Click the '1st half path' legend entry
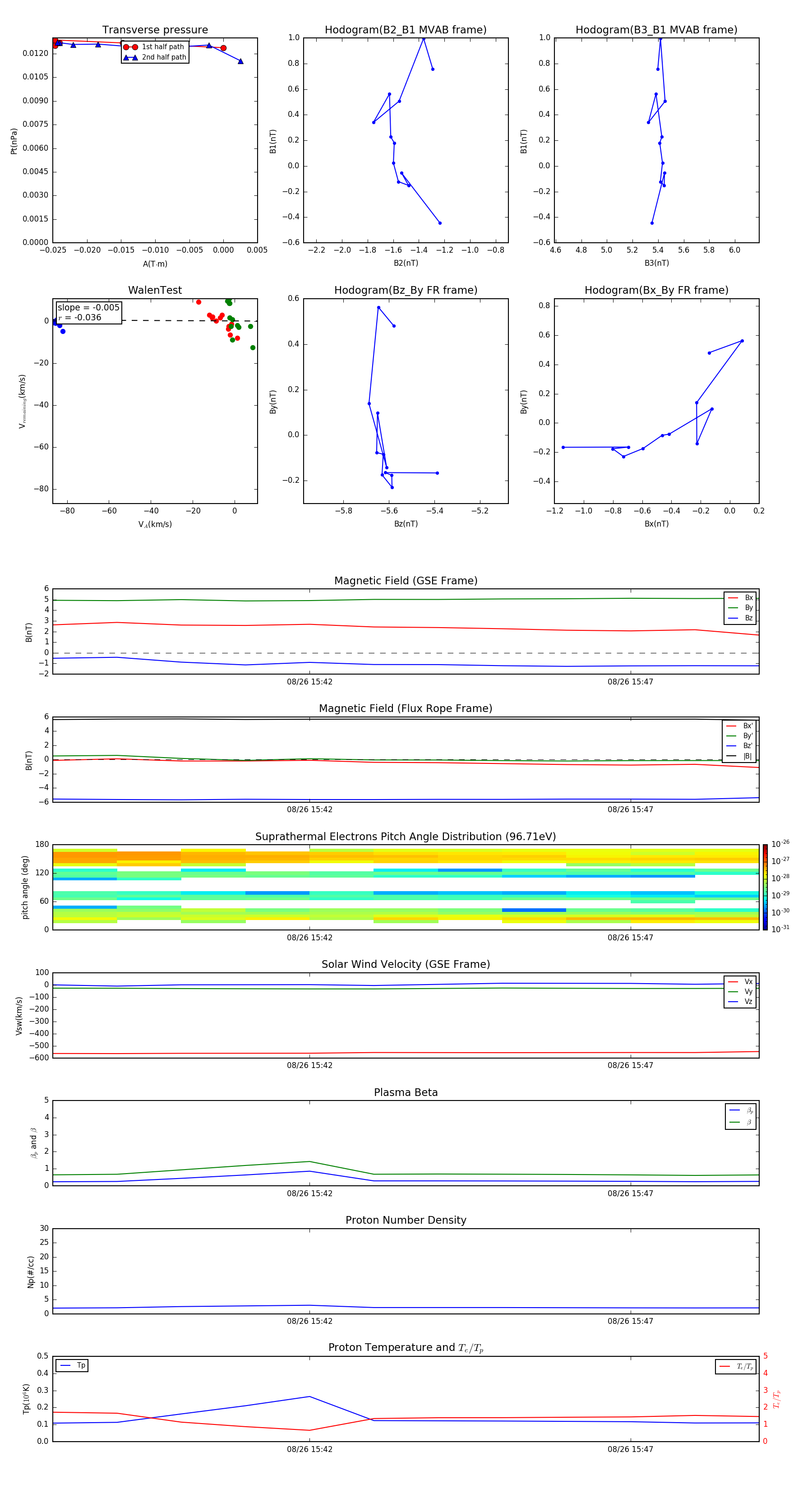Image resolution: width=812 pixels, height=1489 pixels. (x=154, y=47)
